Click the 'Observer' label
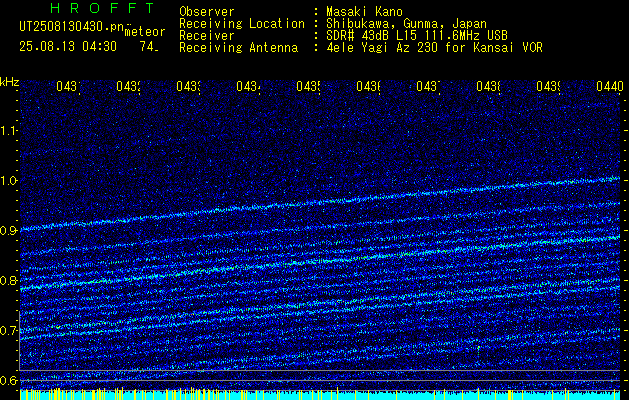Image resolution: width=629 pixels, height=400 pixels. tap(207, 12)
